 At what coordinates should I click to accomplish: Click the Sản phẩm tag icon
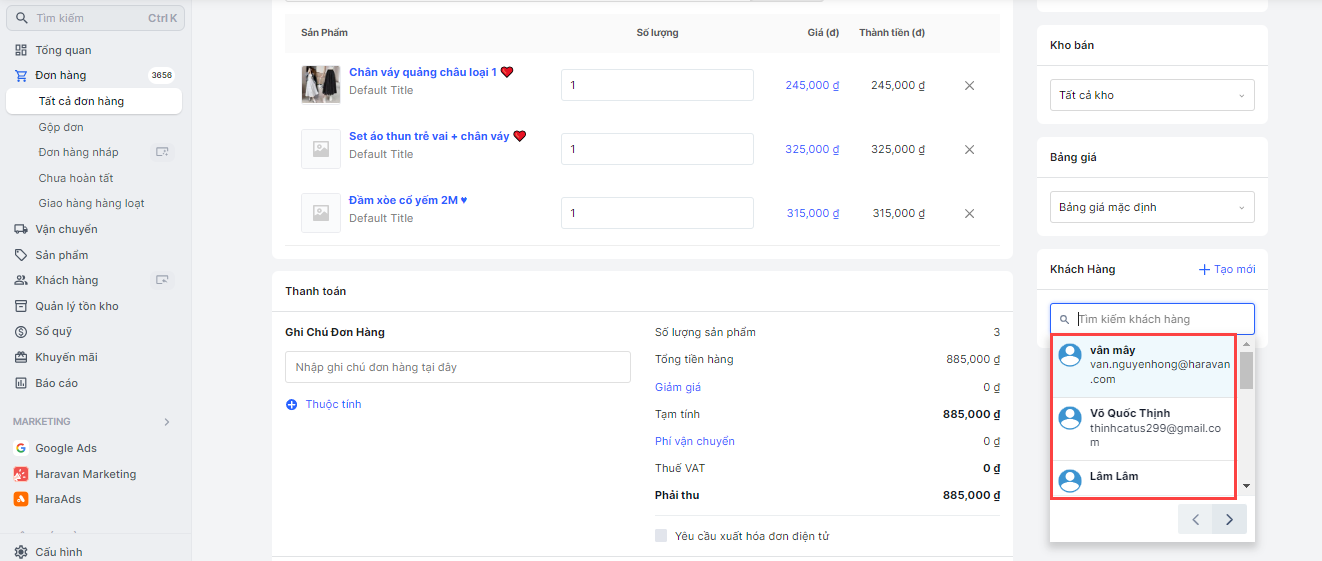tap(21, 255)
